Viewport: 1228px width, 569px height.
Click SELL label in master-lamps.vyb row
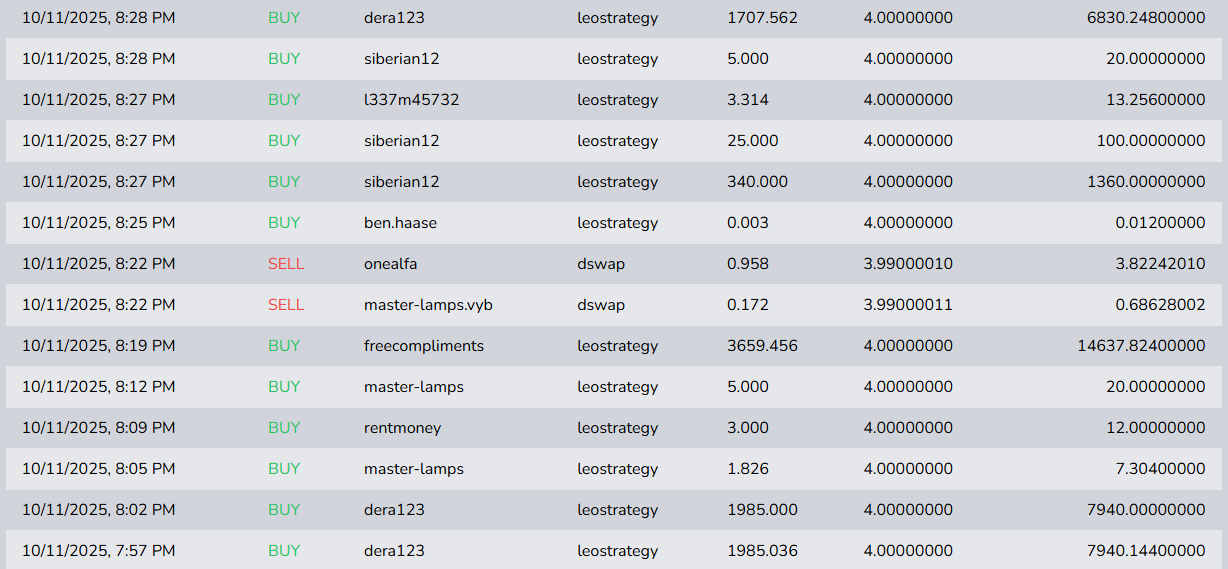[x=286, y=305]
